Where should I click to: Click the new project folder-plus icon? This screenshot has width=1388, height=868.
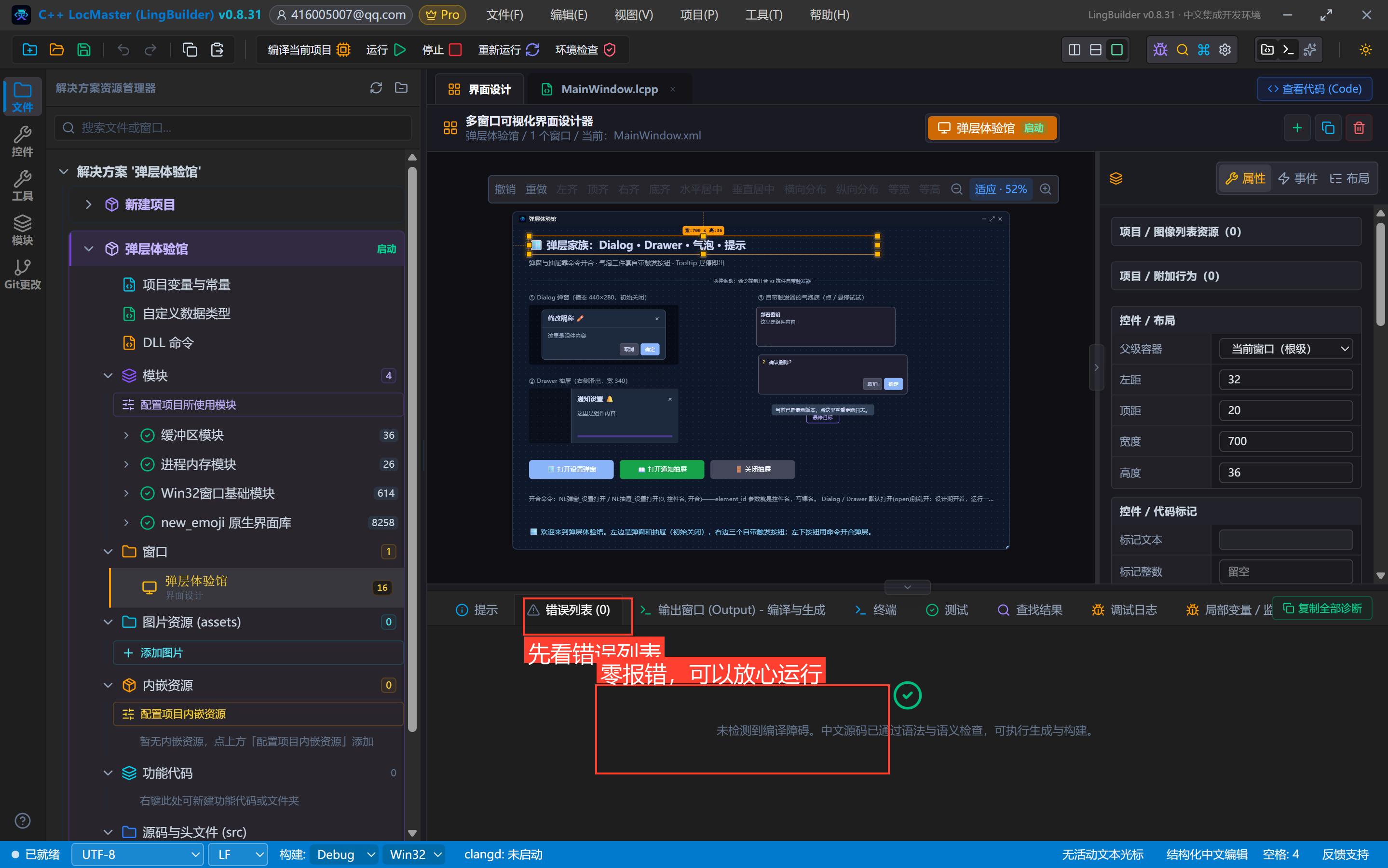(30, 50)
